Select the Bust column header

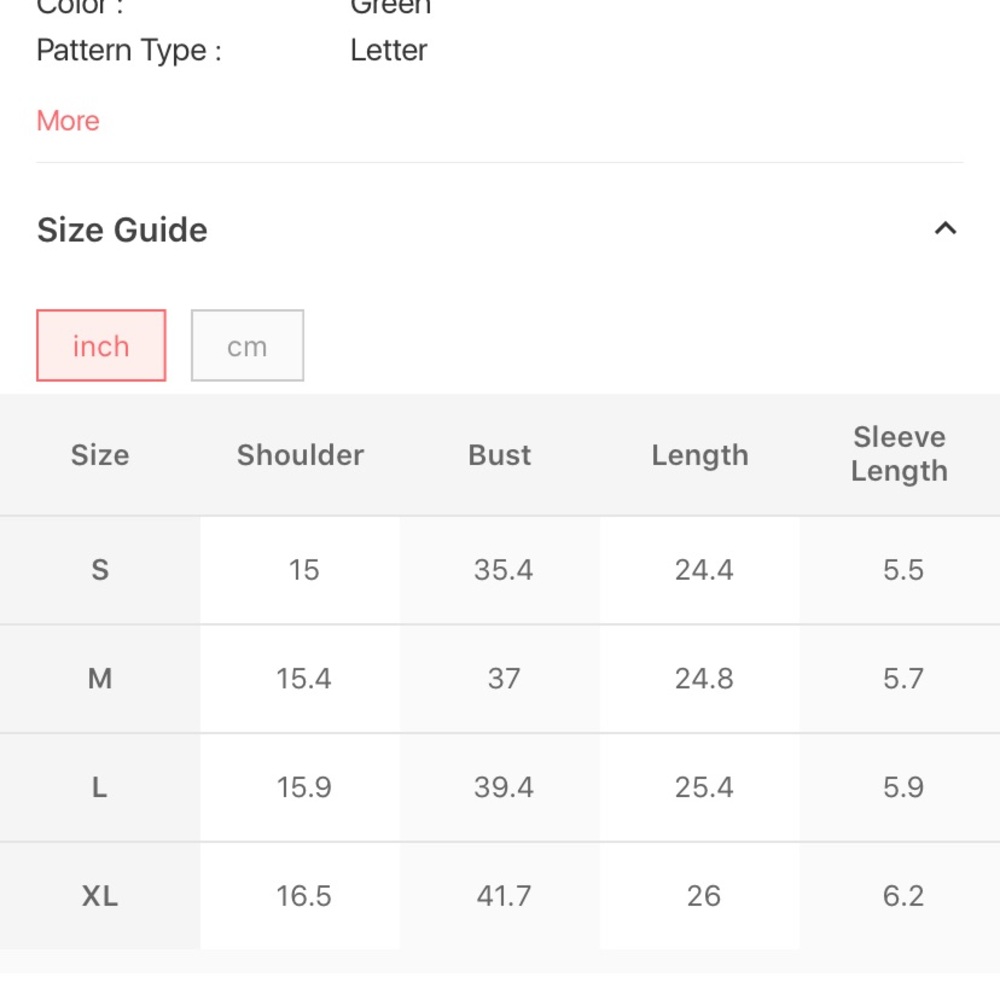point(499,455)
